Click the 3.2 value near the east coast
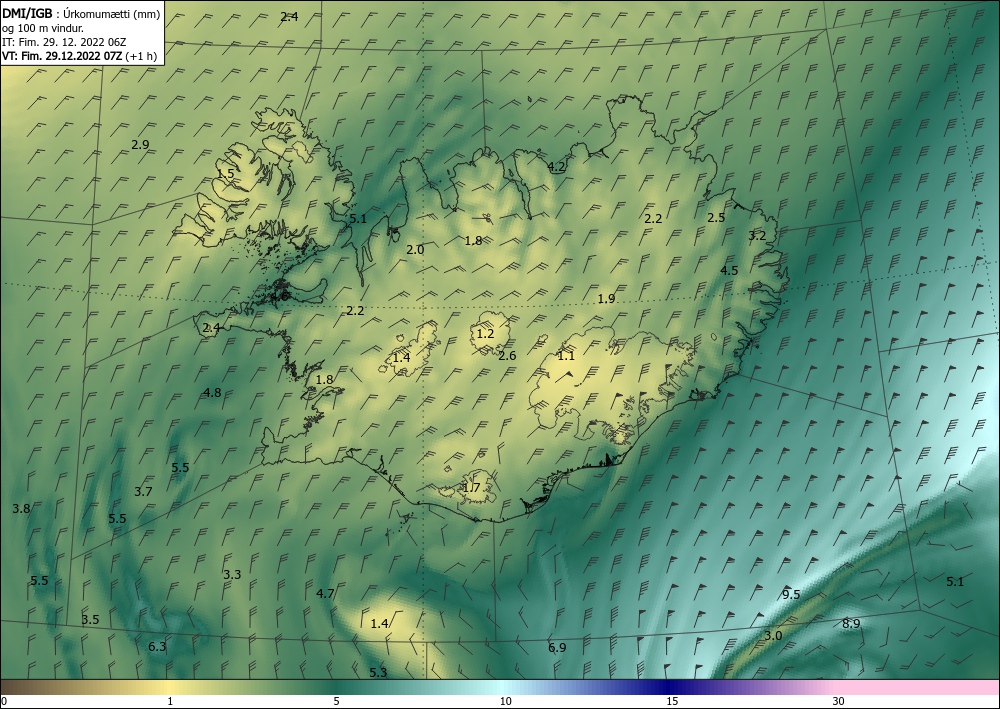The image size is (1000, 709). click(x=757, y=236)
